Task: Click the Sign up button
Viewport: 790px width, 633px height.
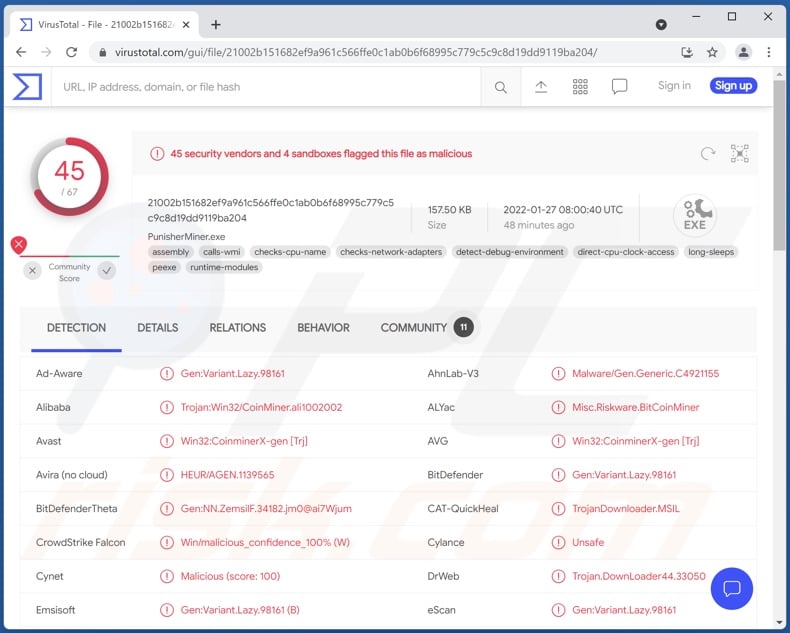Action: 733,86
